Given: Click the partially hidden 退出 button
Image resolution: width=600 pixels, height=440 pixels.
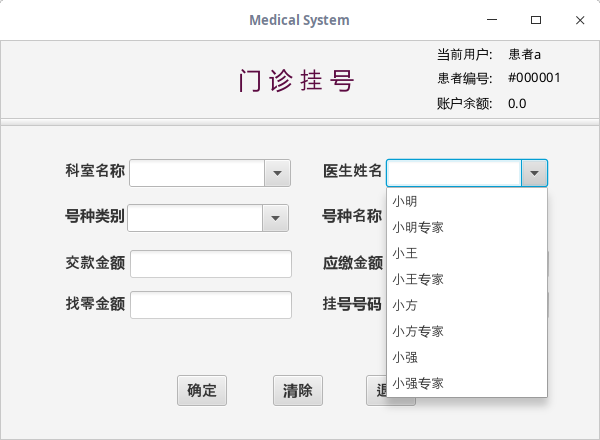Looking at the screenshot, I should pyautogui.click(x=377, y=391).
